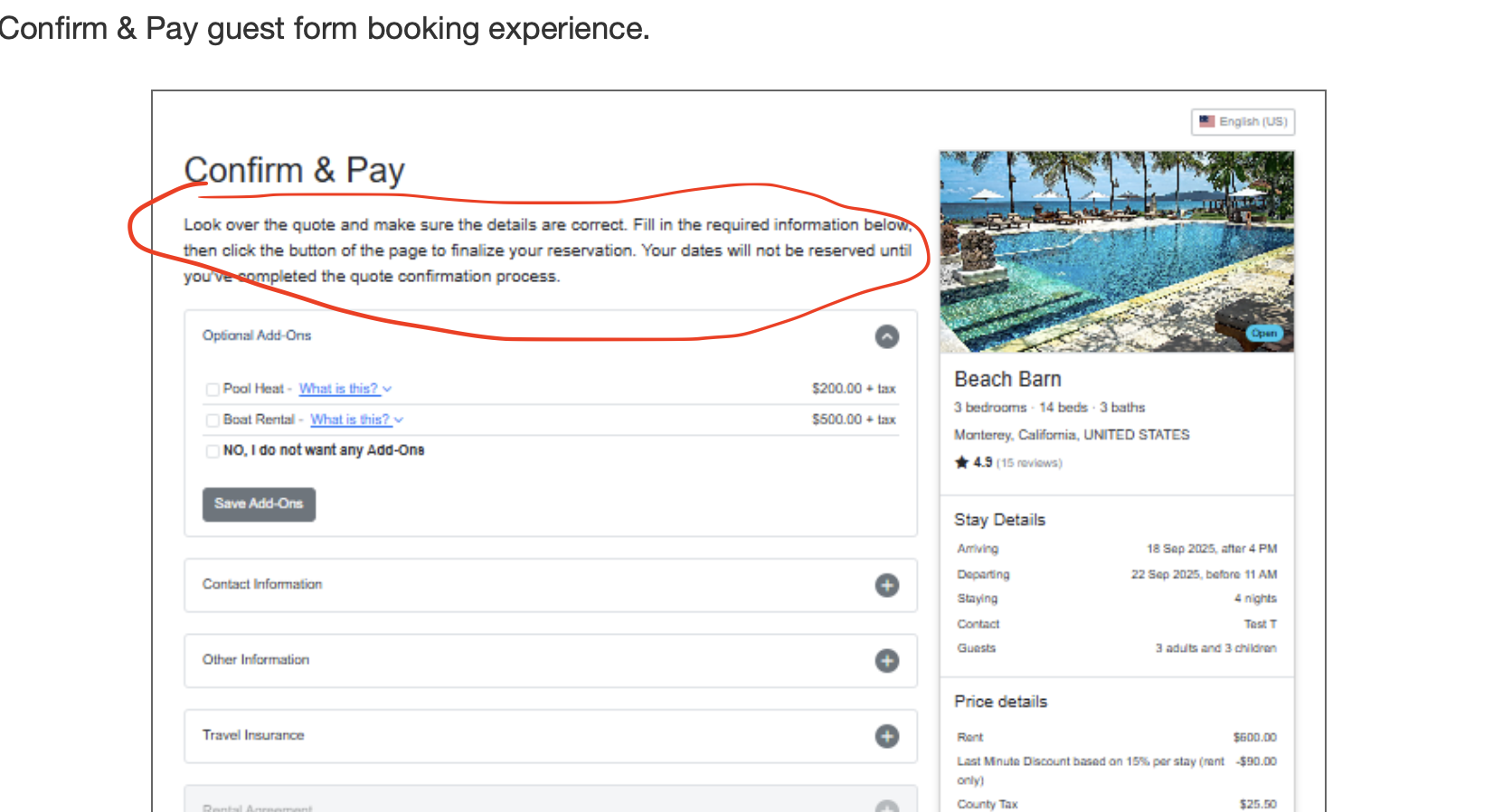The height and width of the screenshot is (812, 1512).
Task: Tick the Pool Heat add-on checkbox
Action: (x=213, y=390)
